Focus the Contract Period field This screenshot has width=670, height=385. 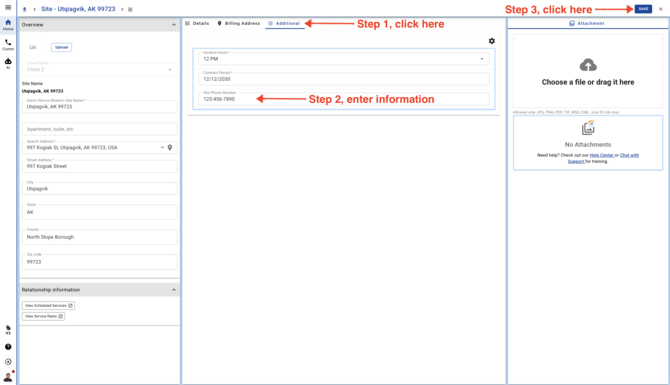coord(344,79)
